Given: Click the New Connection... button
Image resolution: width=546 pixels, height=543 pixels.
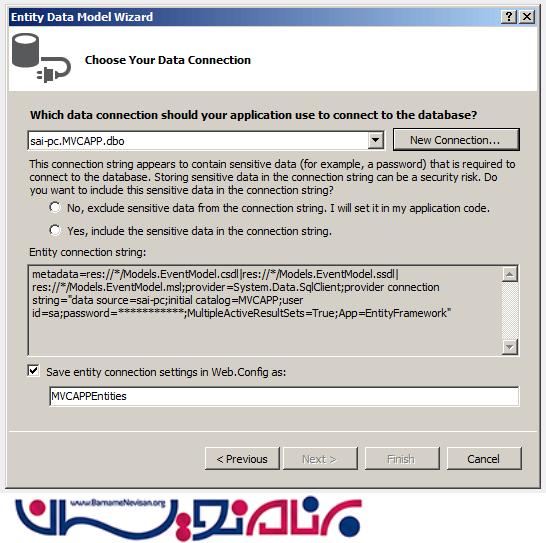Looking at the screenshot, I should click(456, 140).
